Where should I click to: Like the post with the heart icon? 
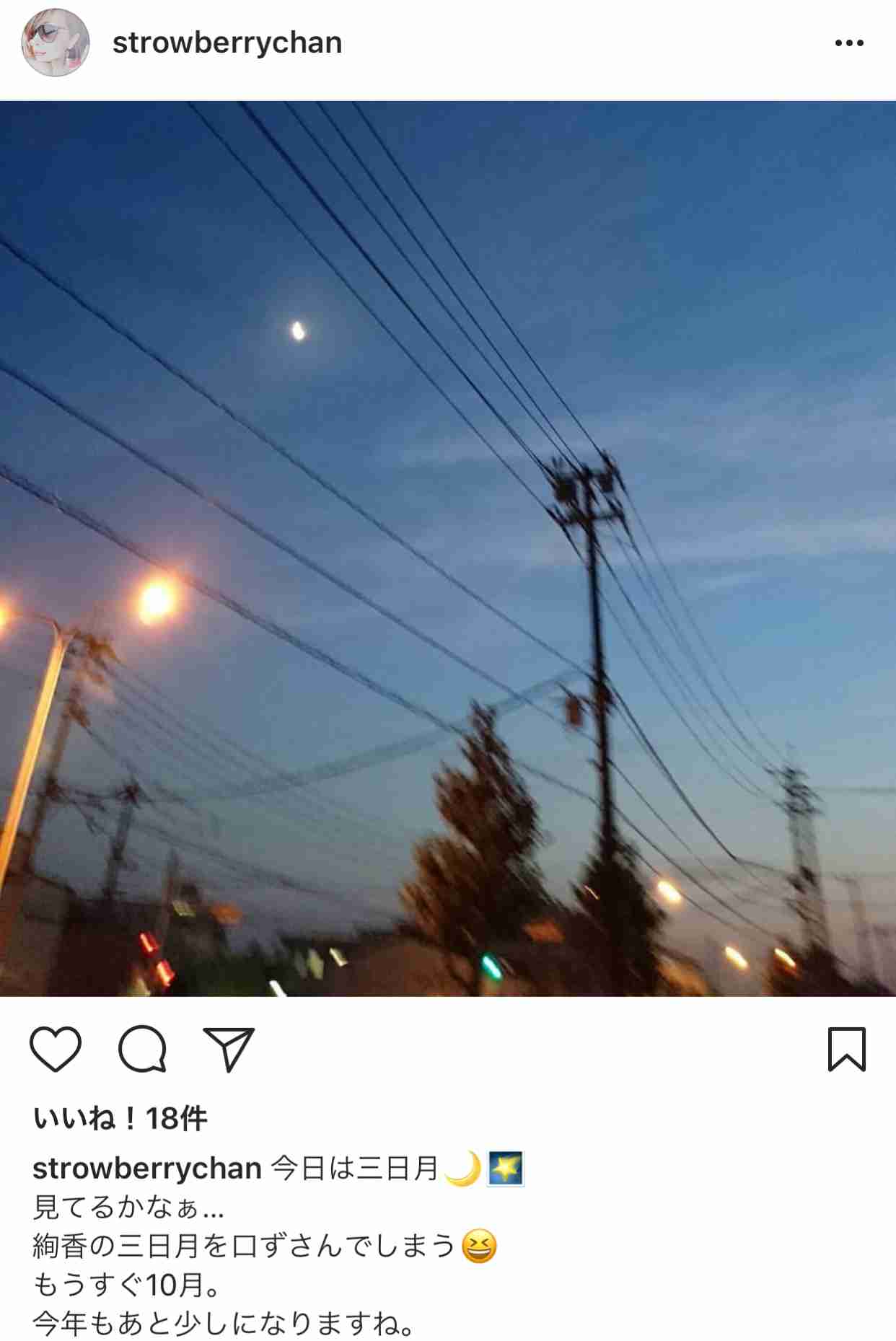click(x=56, y=1048)
